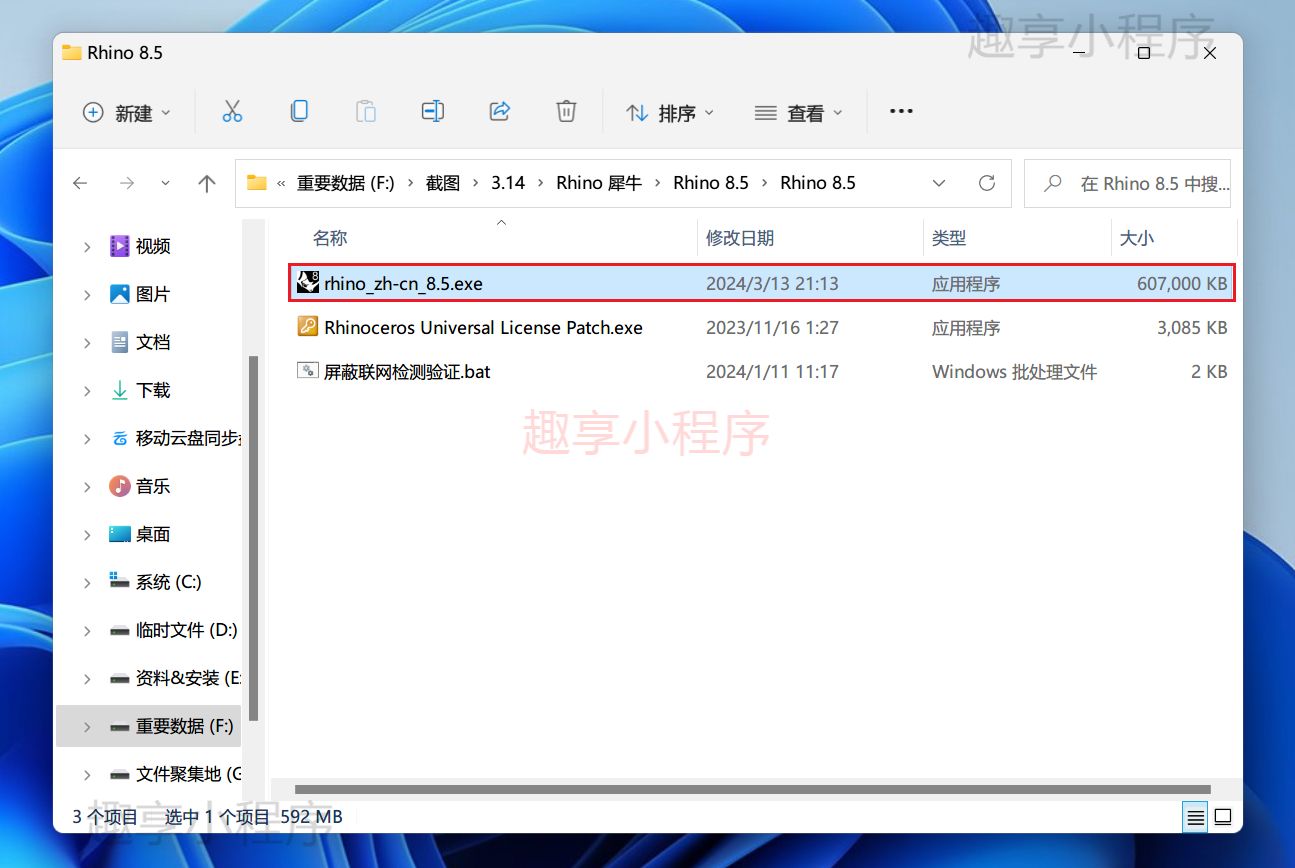Click the horizontal scrollbar in file list
Viewport: 1295px width, 868px height.
(x=752, y=789)
